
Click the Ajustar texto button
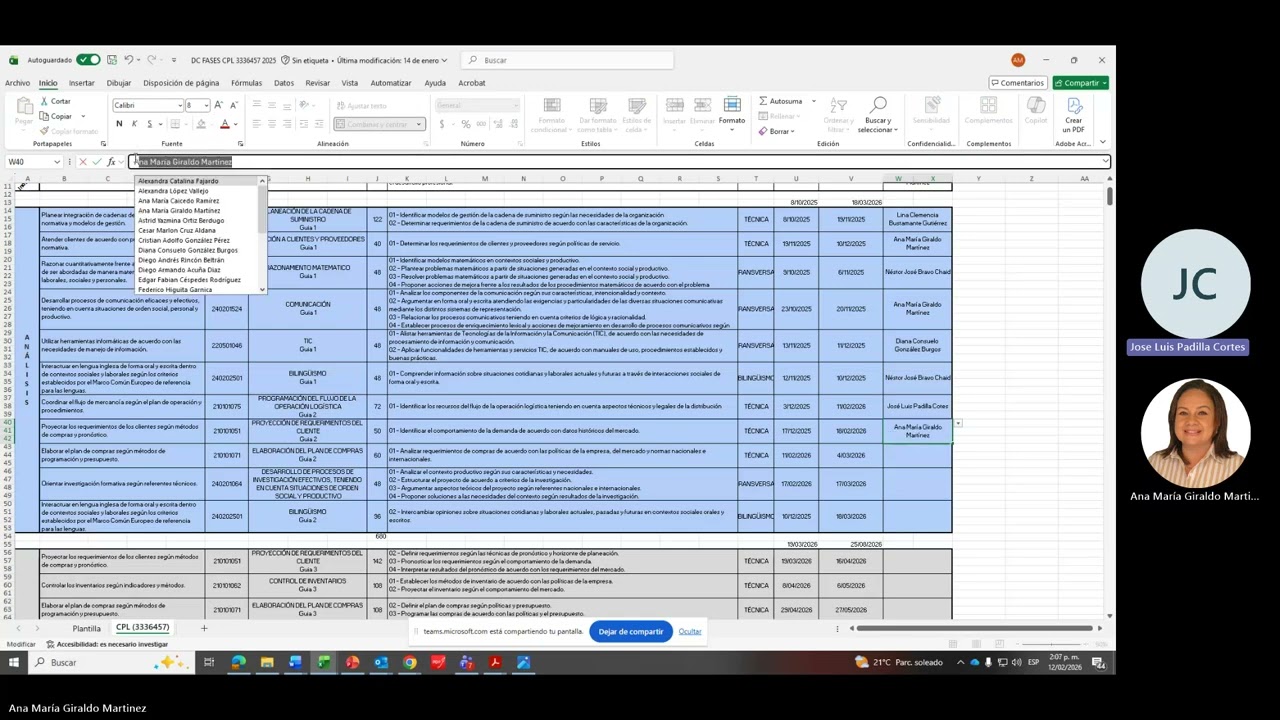[x=360, y=105]
